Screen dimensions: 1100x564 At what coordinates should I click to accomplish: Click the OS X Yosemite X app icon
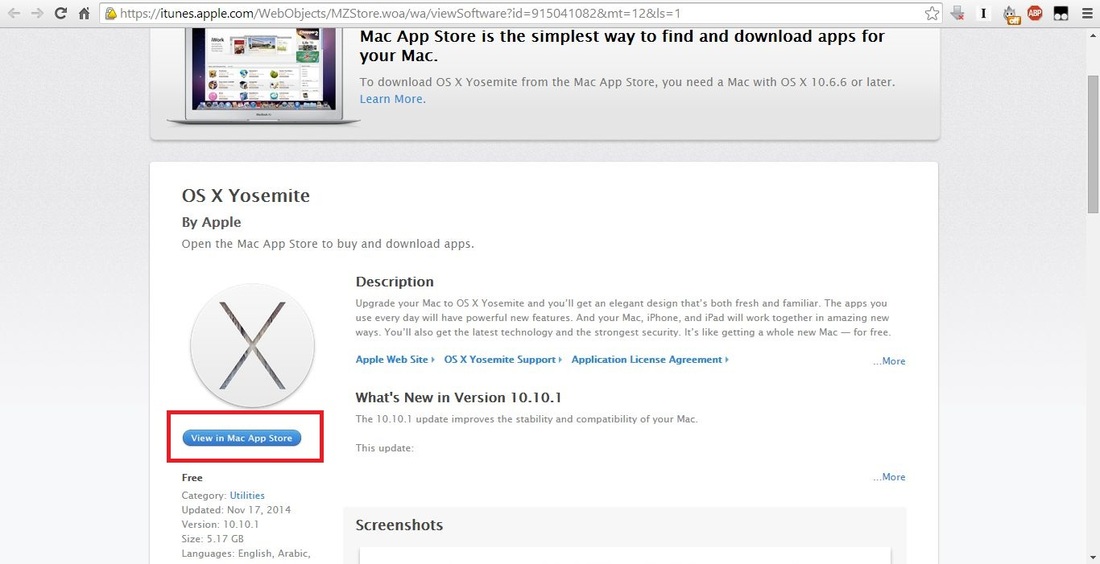[252, 345]
